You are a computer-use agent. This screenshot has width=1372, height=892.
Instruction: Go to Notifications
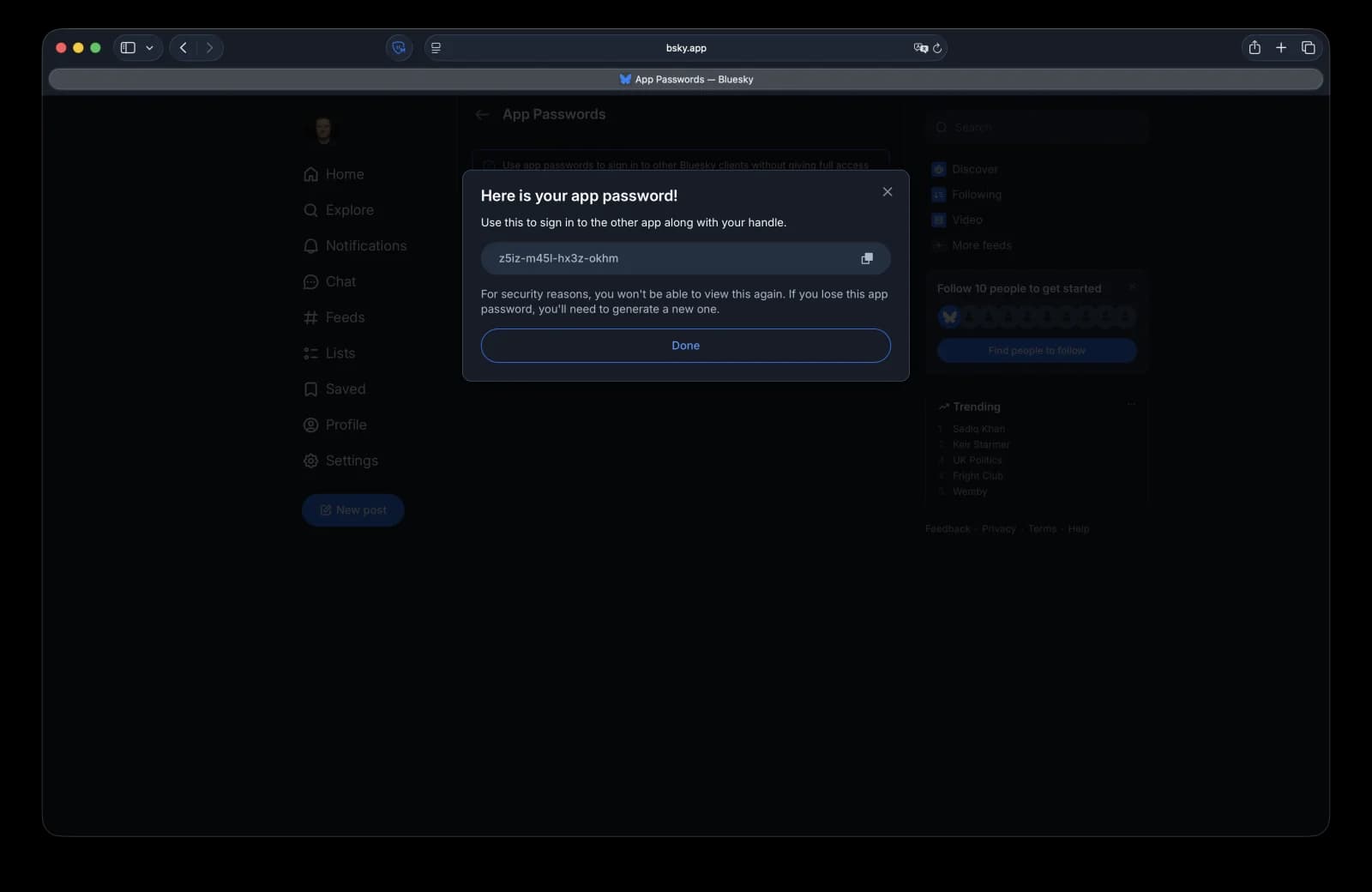(366, 246)
